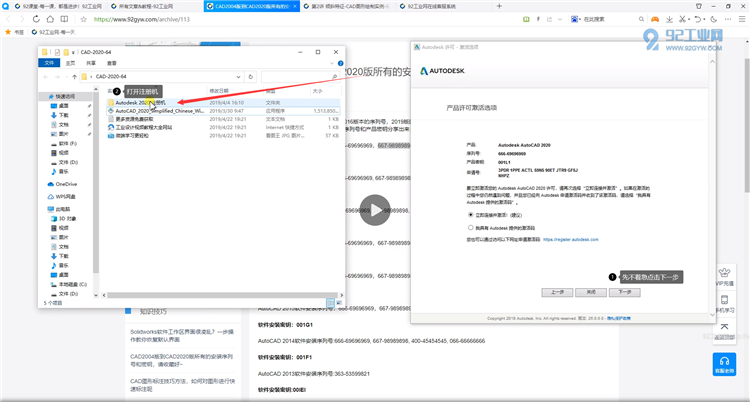Open the browser downloads icon
The image size is (750, 402).
click(x=669, y=19)
